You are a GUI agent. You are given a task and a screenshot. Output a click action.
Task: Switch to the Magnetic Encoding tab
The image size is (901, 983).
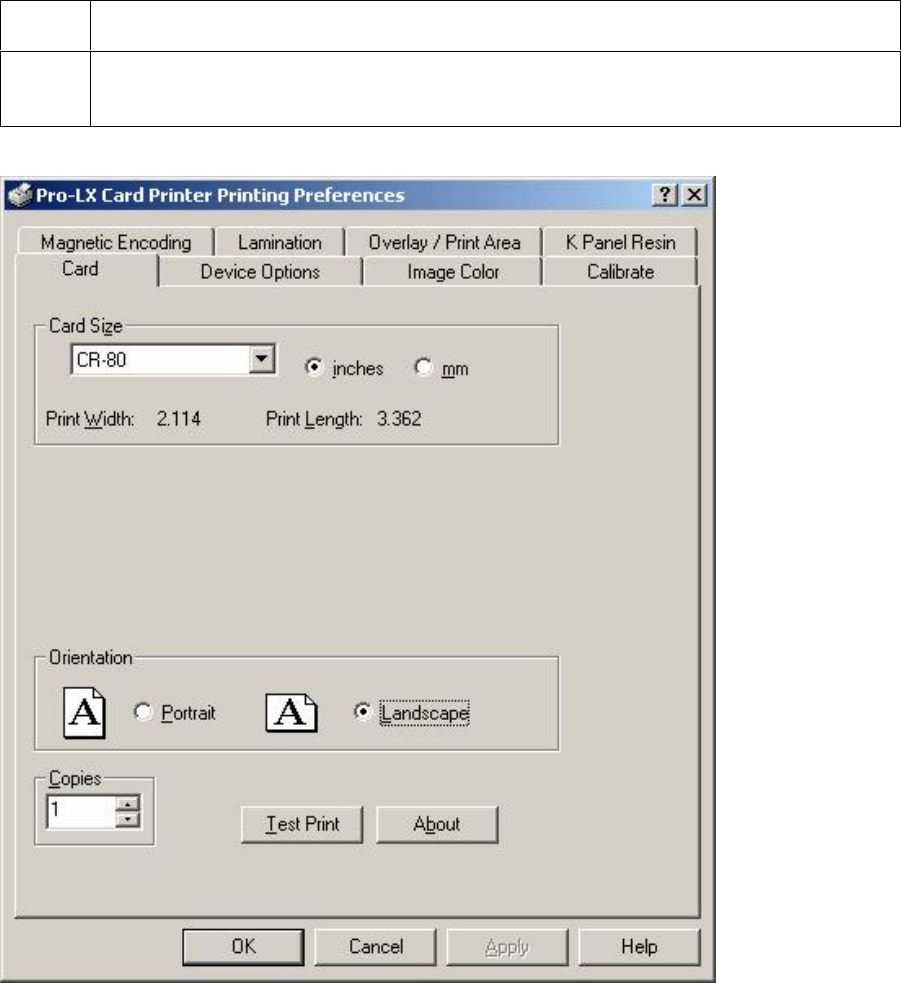click(116, 243)
